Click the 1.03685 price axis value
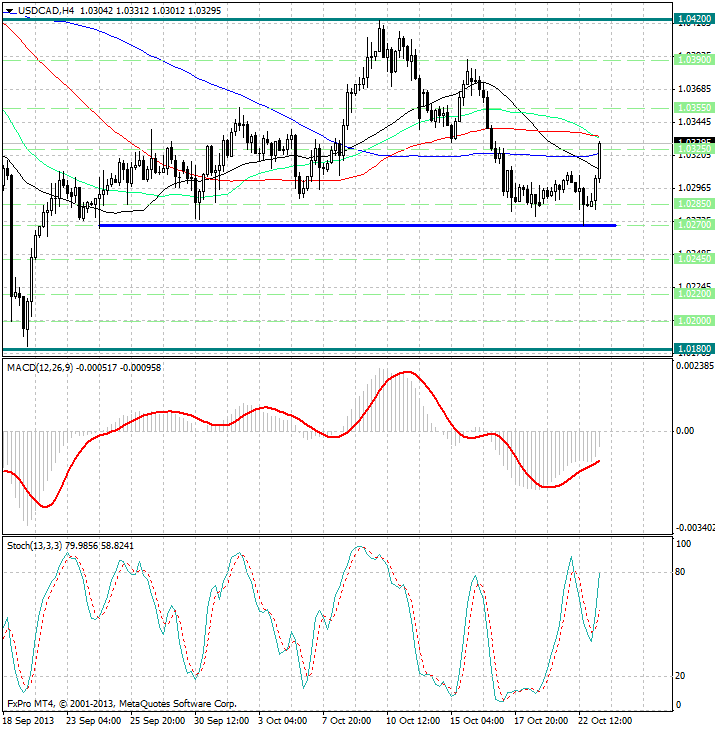This screenshot has width=715, height=729. (x=695, y=89)
